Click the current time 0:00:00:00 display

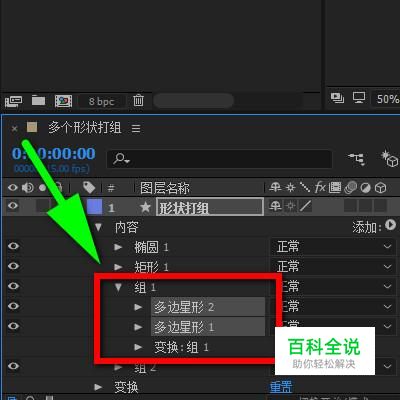pos(54,154)
